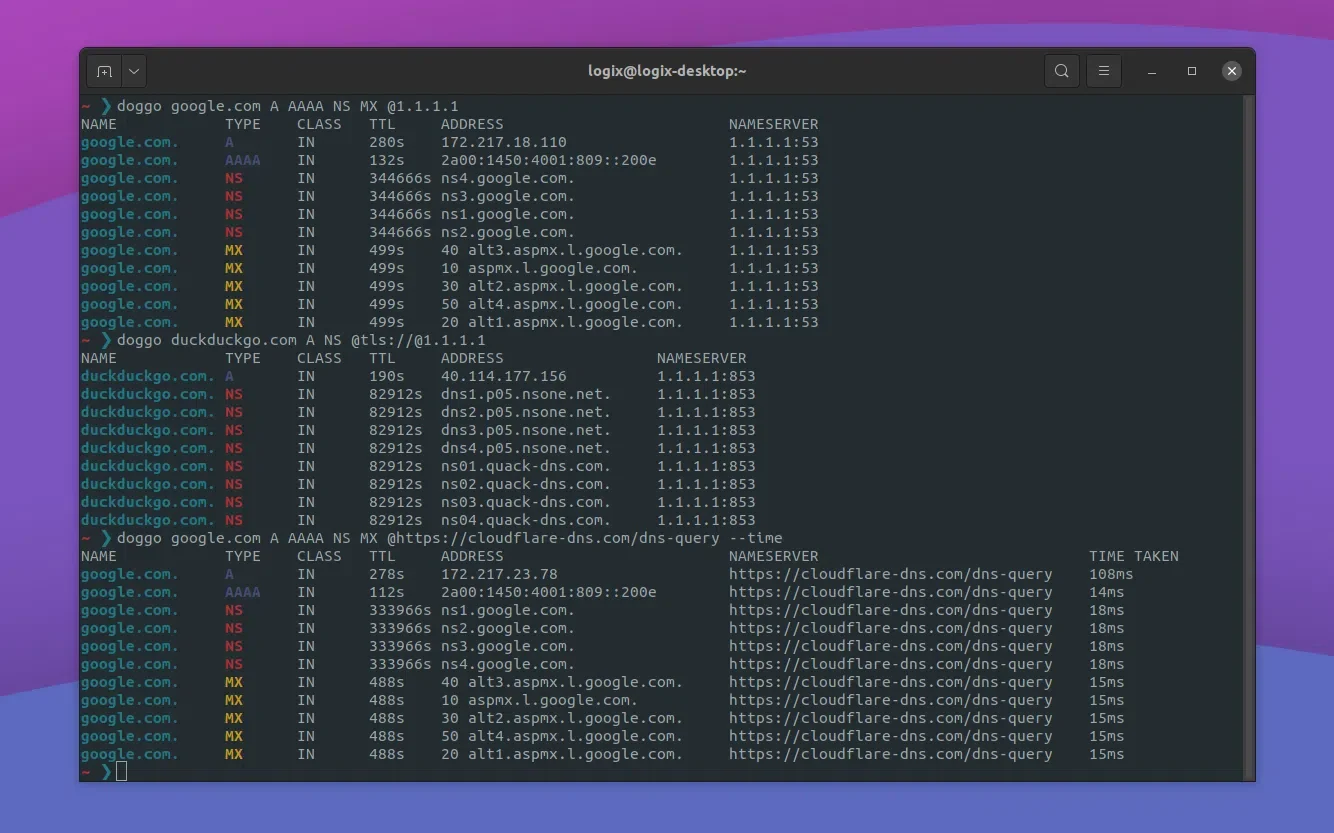Select the address 172.217.18.110
Viewport: 1334px width, 833px height.
(504, 142)
